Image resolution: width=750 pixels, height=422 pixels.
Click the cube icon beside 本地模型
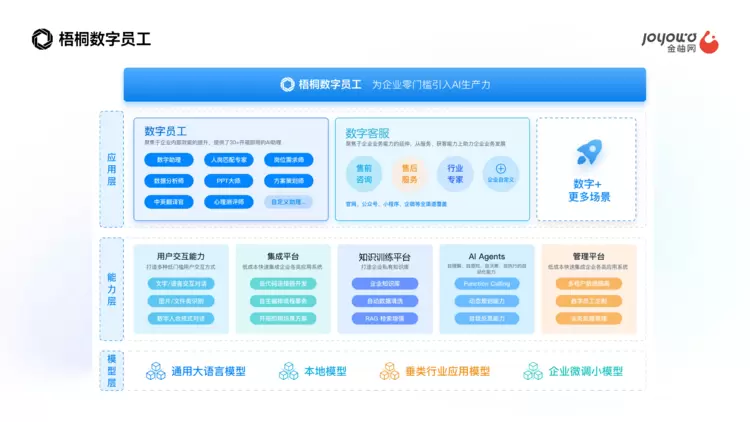[289, 371]
